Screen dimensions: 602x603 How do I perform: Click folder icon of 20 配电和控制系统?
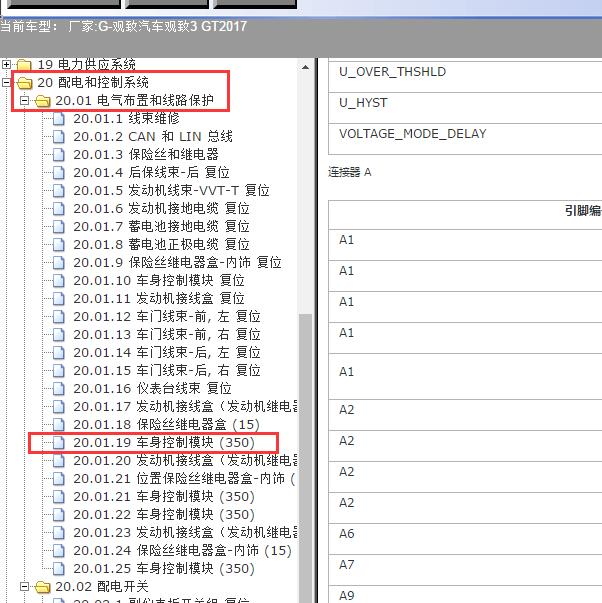(24, 82)
